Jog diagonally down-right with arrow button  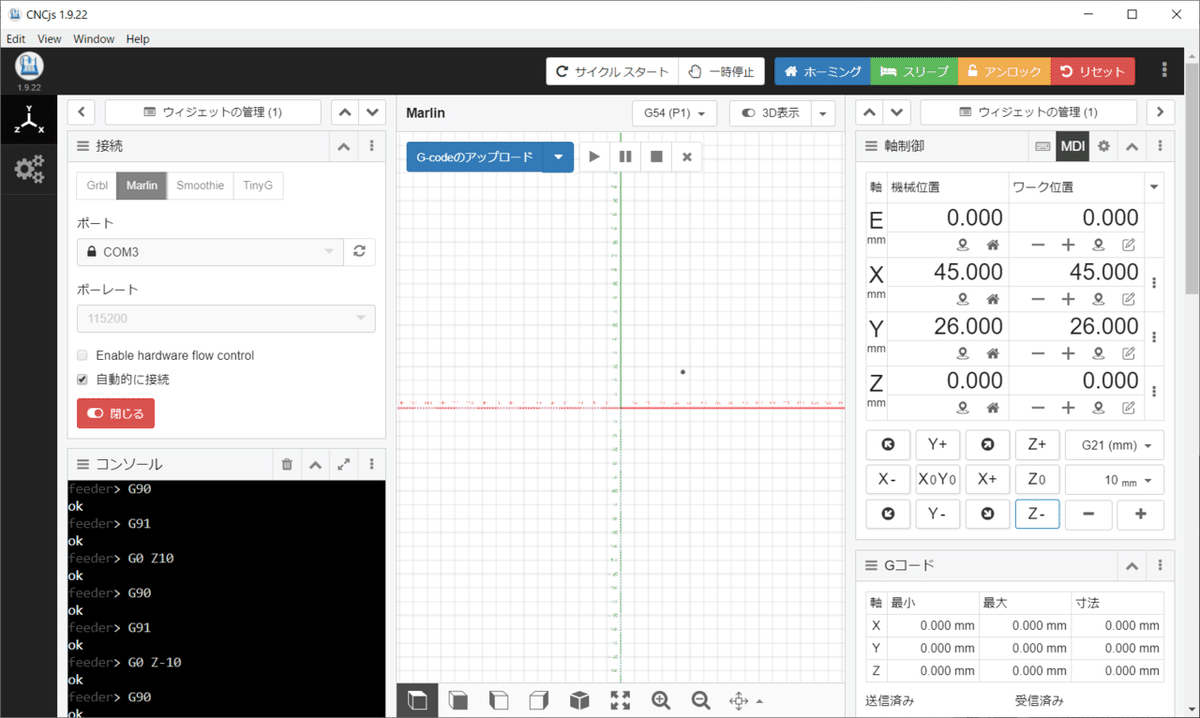(988, 514)
